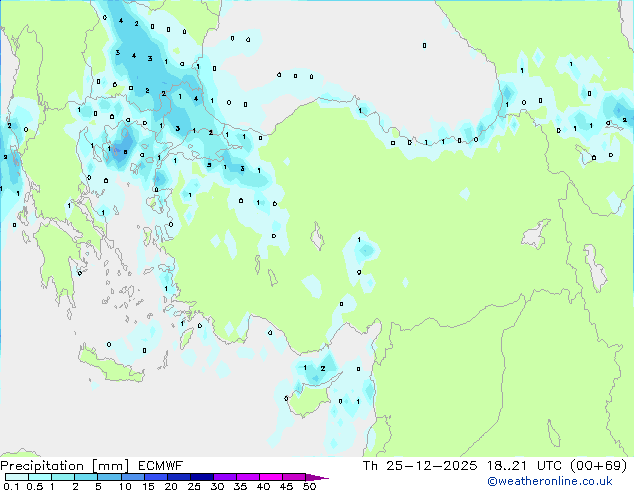Click the '15' legend scale label
The height and width of the screenshot is (490, 634).
pos(148,486)
